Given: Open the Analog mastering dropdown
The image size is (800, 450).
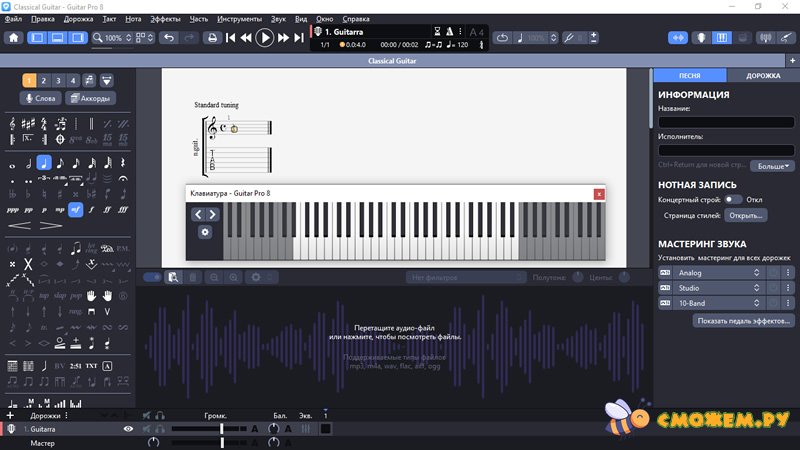Looking at the screenshot, I should pos(772,272).
